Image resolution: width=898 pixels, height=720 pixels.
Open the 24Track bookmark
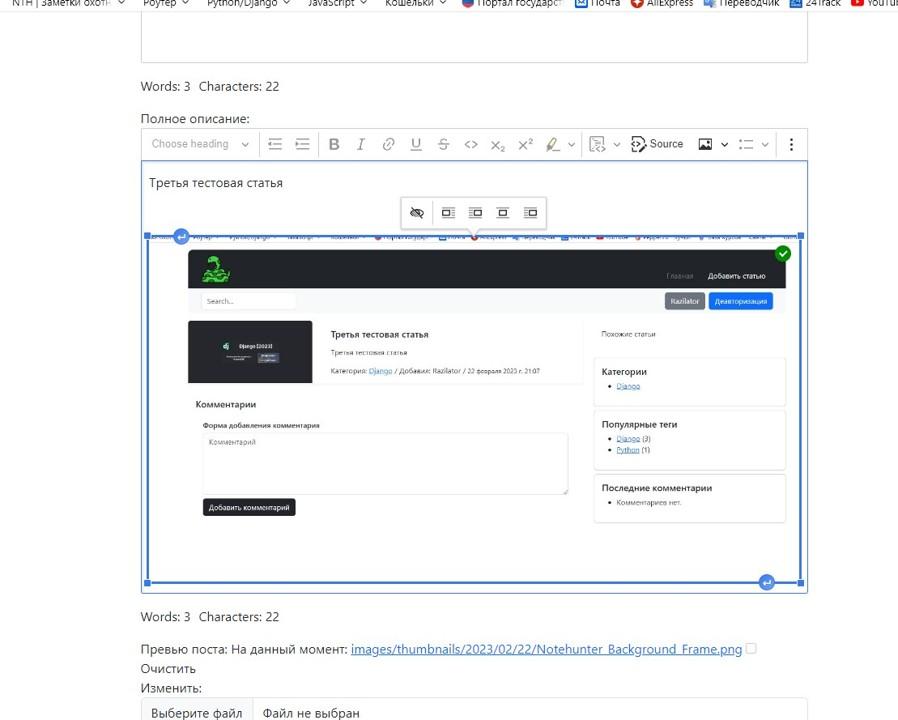point(815,3)
